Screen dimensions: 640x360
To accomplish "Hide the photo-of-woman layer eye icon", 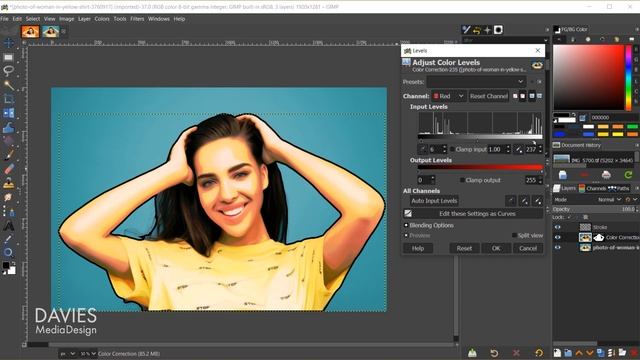I will [558, 247].
